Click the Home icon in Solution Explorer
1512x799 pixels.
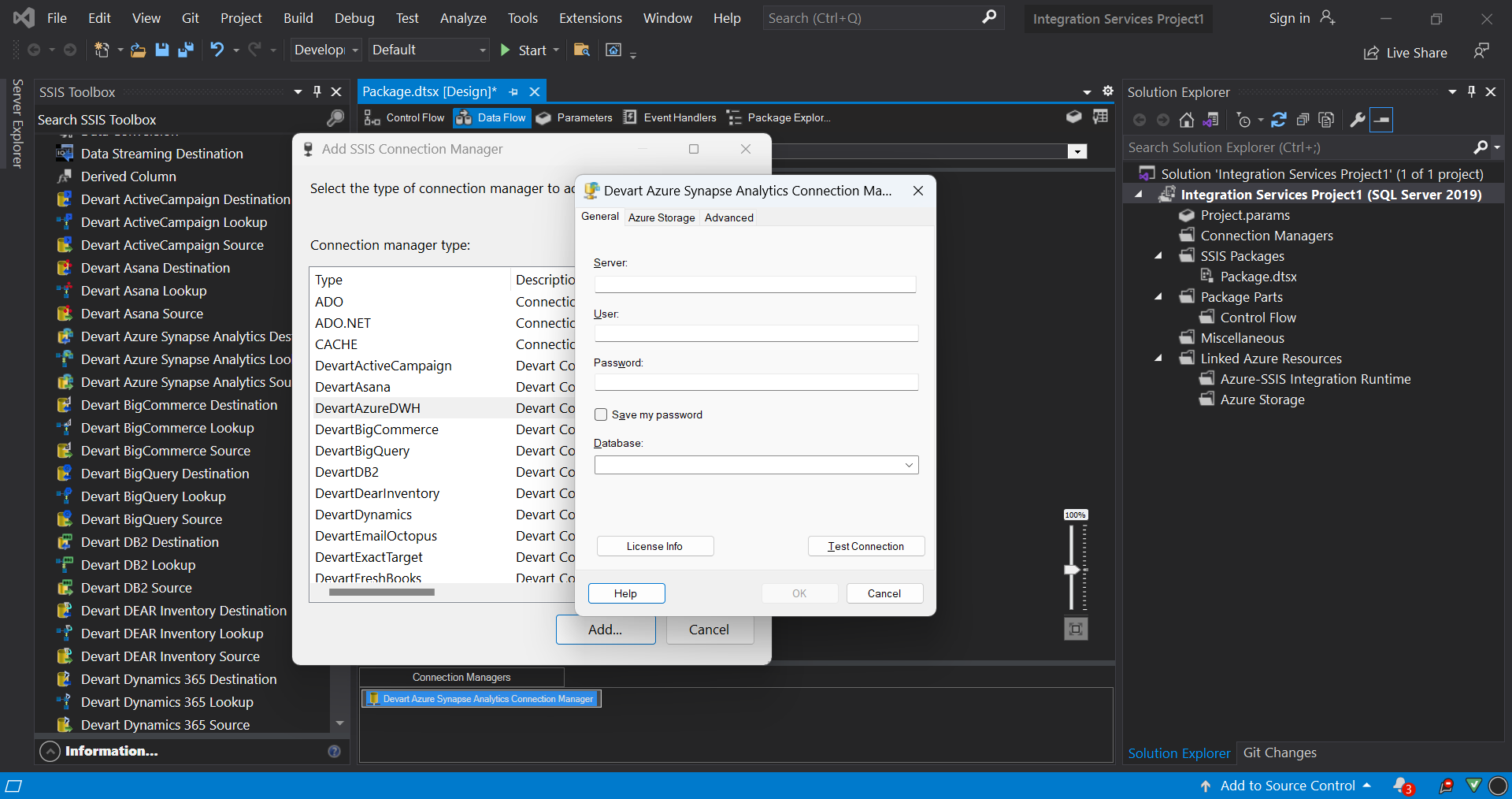[x=1187, y=120]
